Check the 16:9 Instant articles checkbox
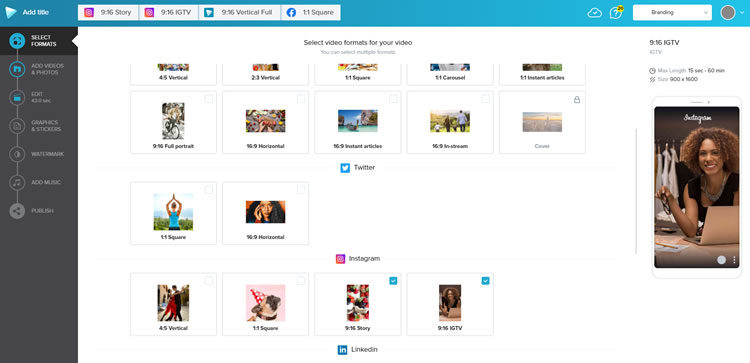This screenshot has height=363, width=750. (x=393, y=99)
